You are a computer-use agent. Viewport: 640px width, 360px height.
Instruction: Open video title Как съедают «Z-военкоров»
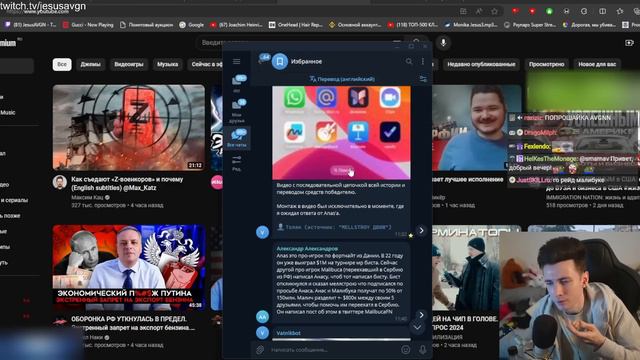[127, 183]
